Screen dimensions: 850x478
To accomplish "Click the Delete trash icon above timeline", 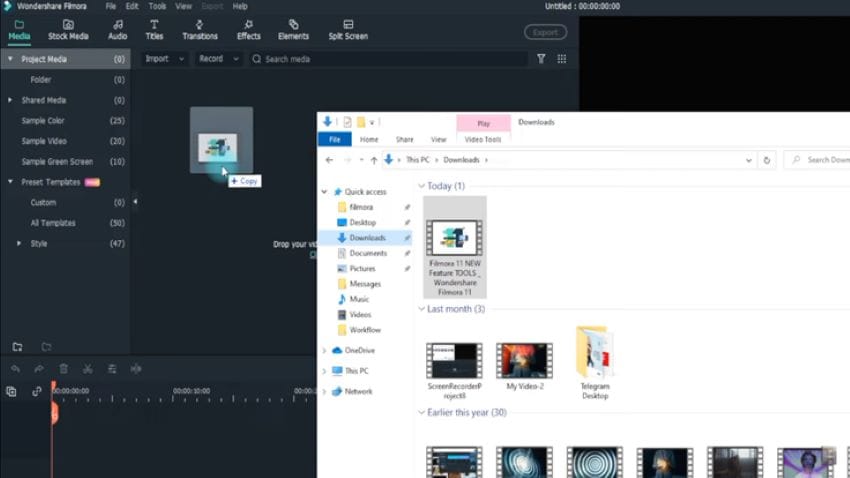I will tap(63, 369).
